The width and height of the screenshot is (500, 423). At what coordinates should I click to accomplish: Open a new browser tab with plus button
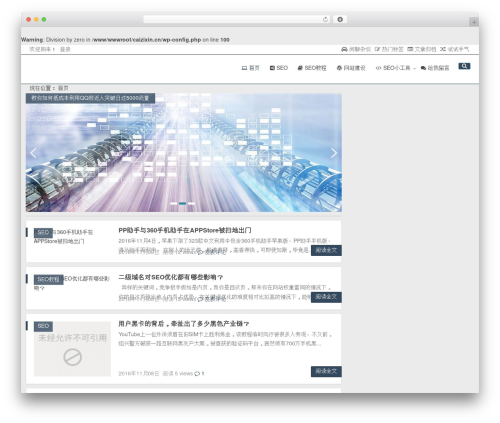click(474, 22)
